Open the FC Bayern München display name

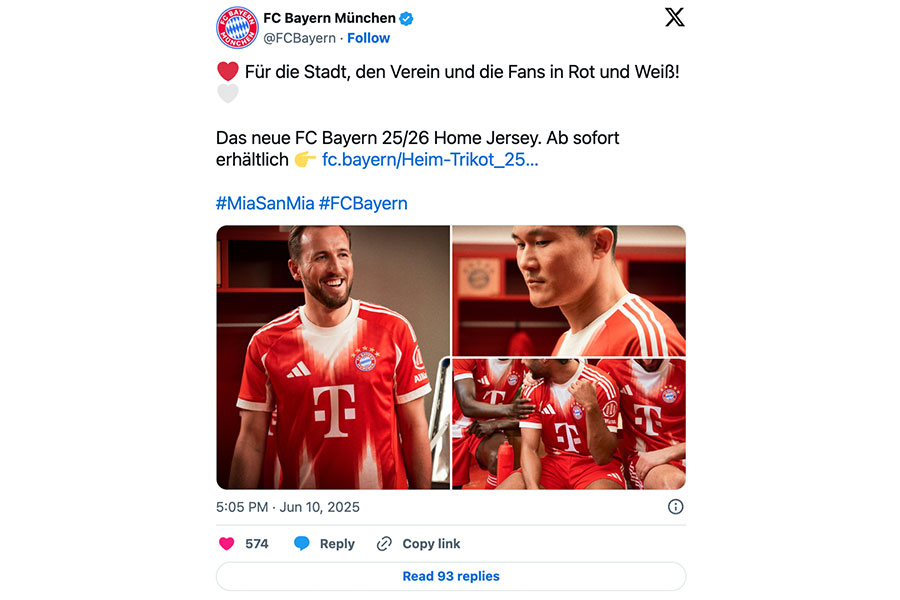(x=329, y=18)
